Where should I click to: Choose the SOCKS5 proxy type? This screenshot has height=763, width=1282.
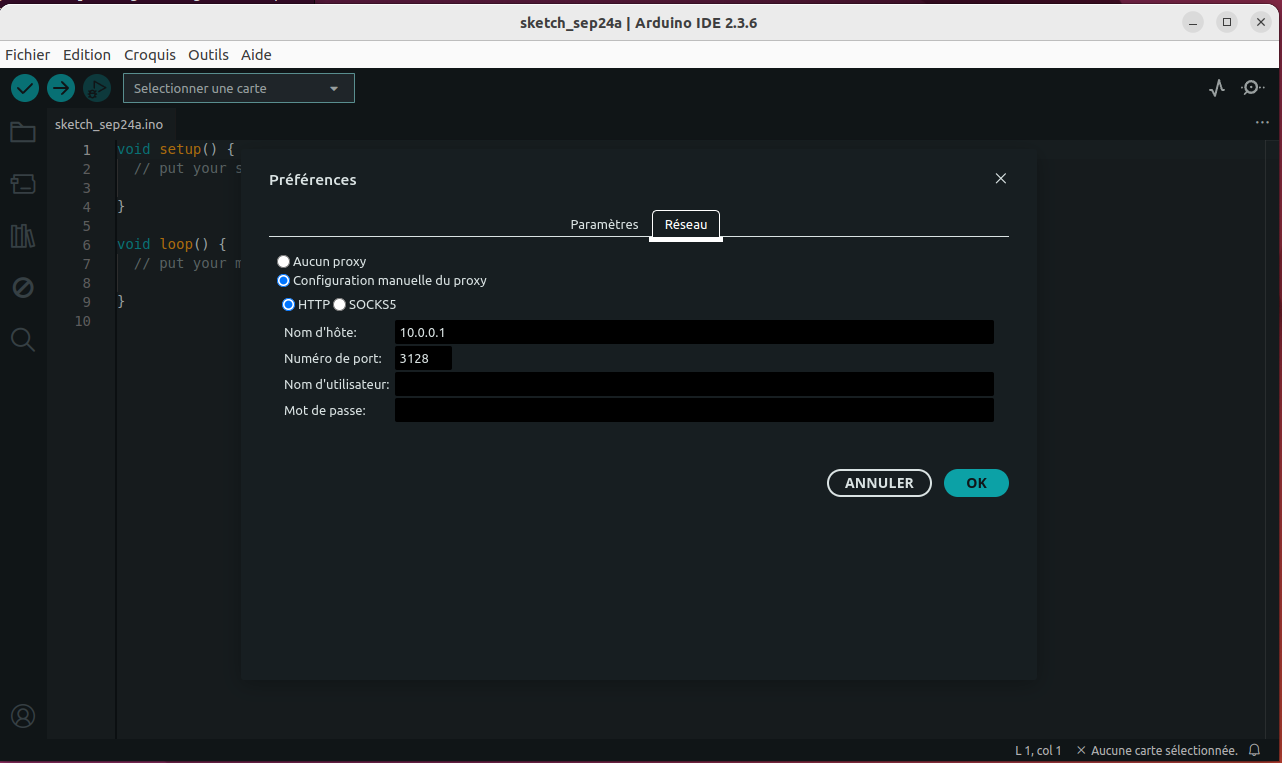[x=340, y=305]
